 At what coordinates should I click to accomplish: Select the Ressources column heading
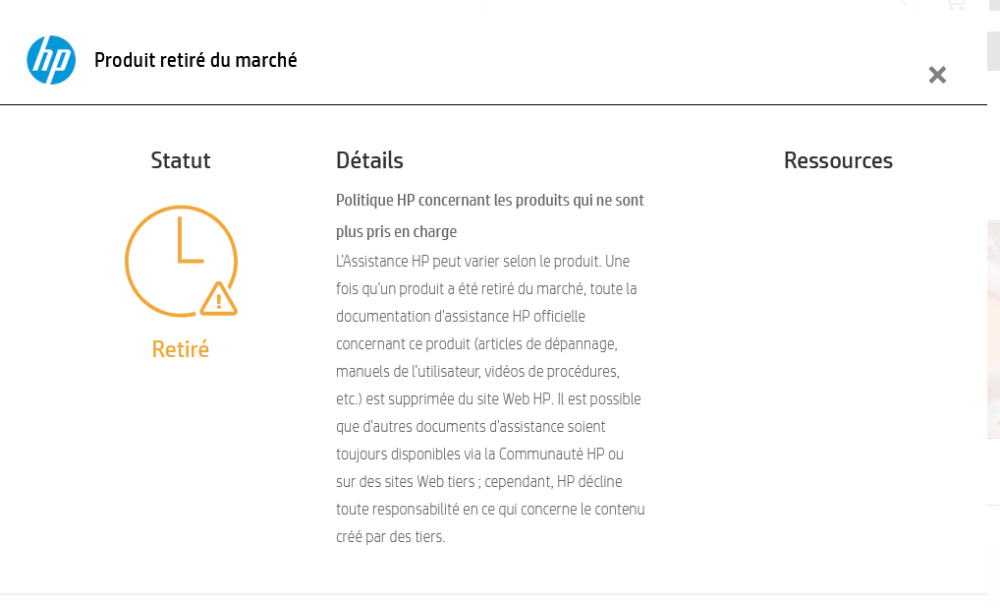pos(838,160)
